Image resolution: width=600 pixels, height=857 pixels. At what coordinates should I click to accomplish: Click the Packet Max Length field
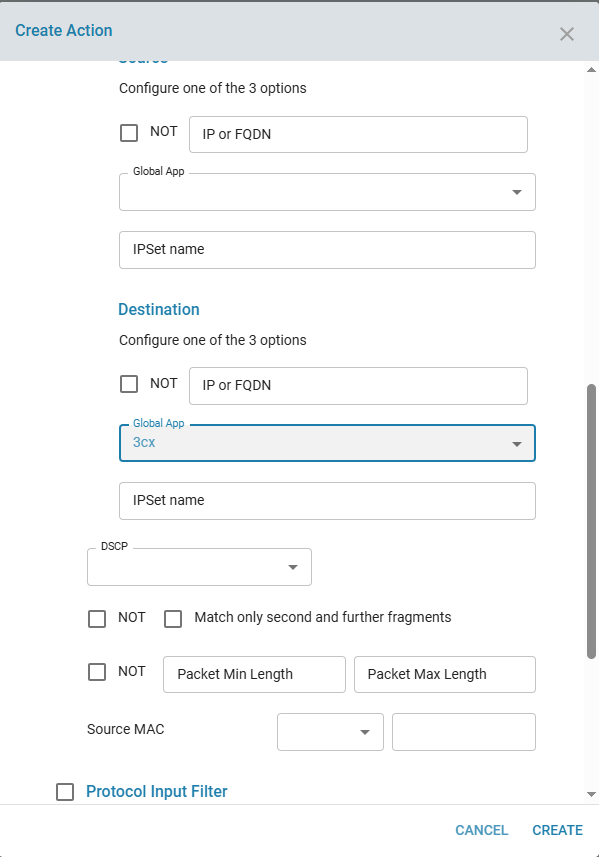pyautogui.click(x=445, y=674)
